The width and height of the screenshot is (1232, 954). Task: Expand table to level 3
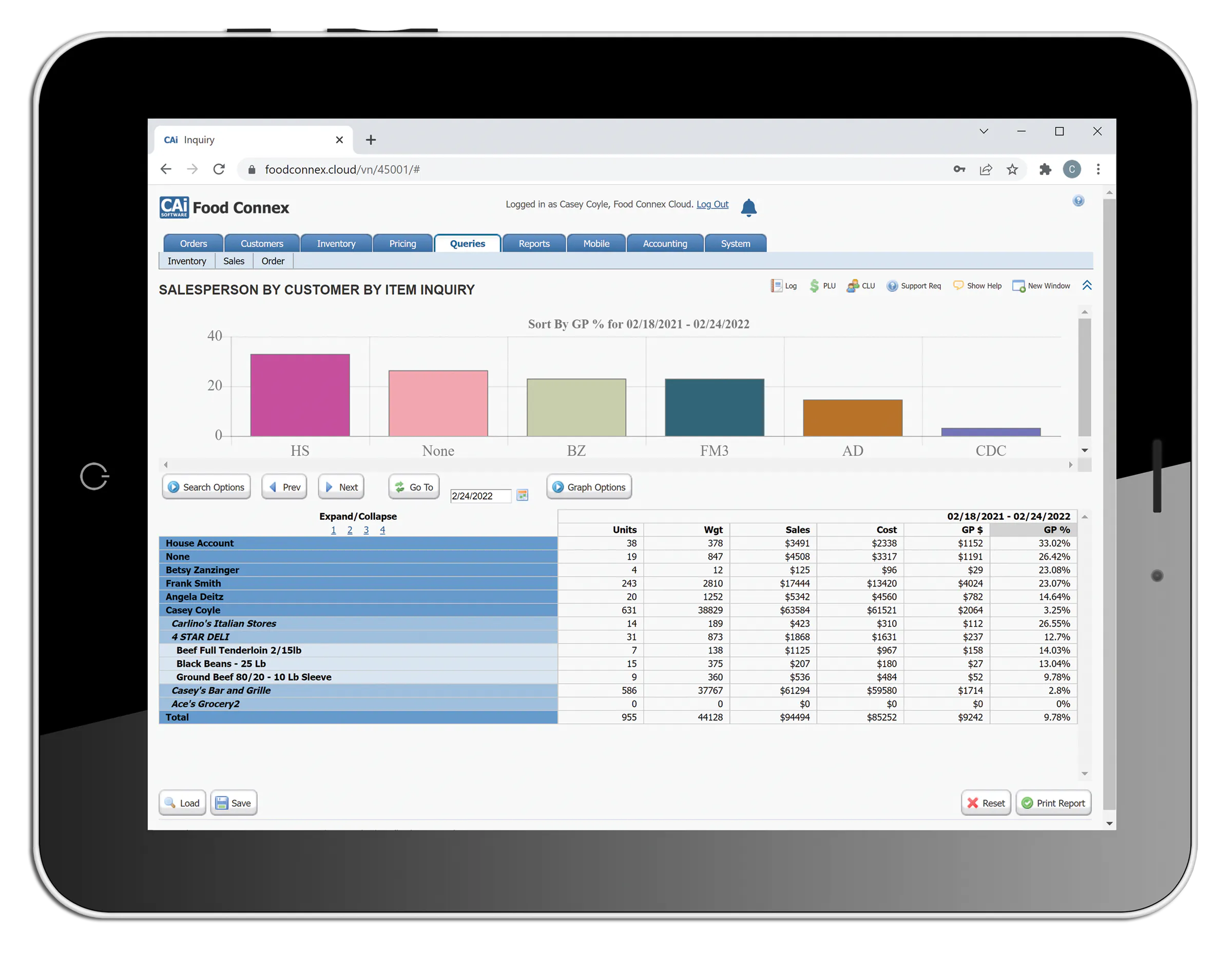pos(366,530)
